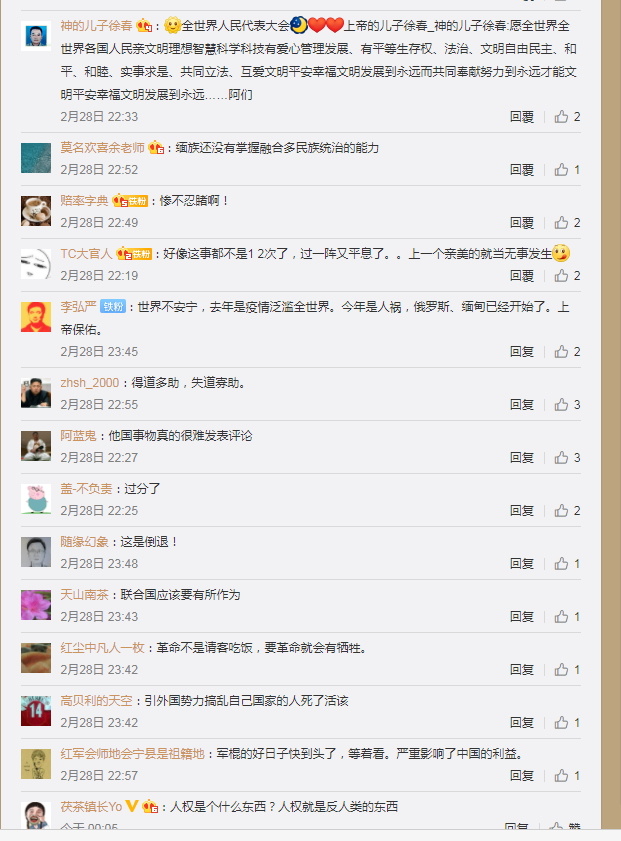
Task: Open 高贝利的天空's profile link
Action: pyautogui.click(x=96, y=700)
